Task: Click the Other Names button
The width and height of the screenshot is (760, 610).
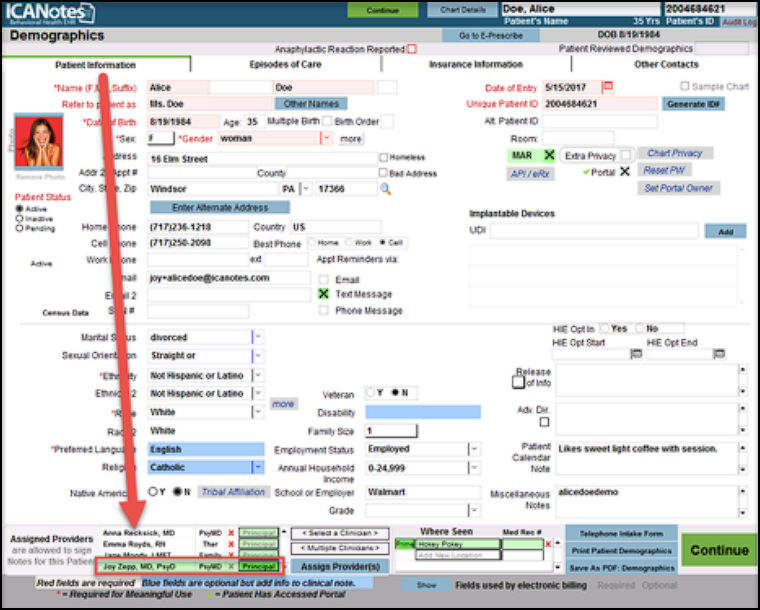Action: pos(311,104)
